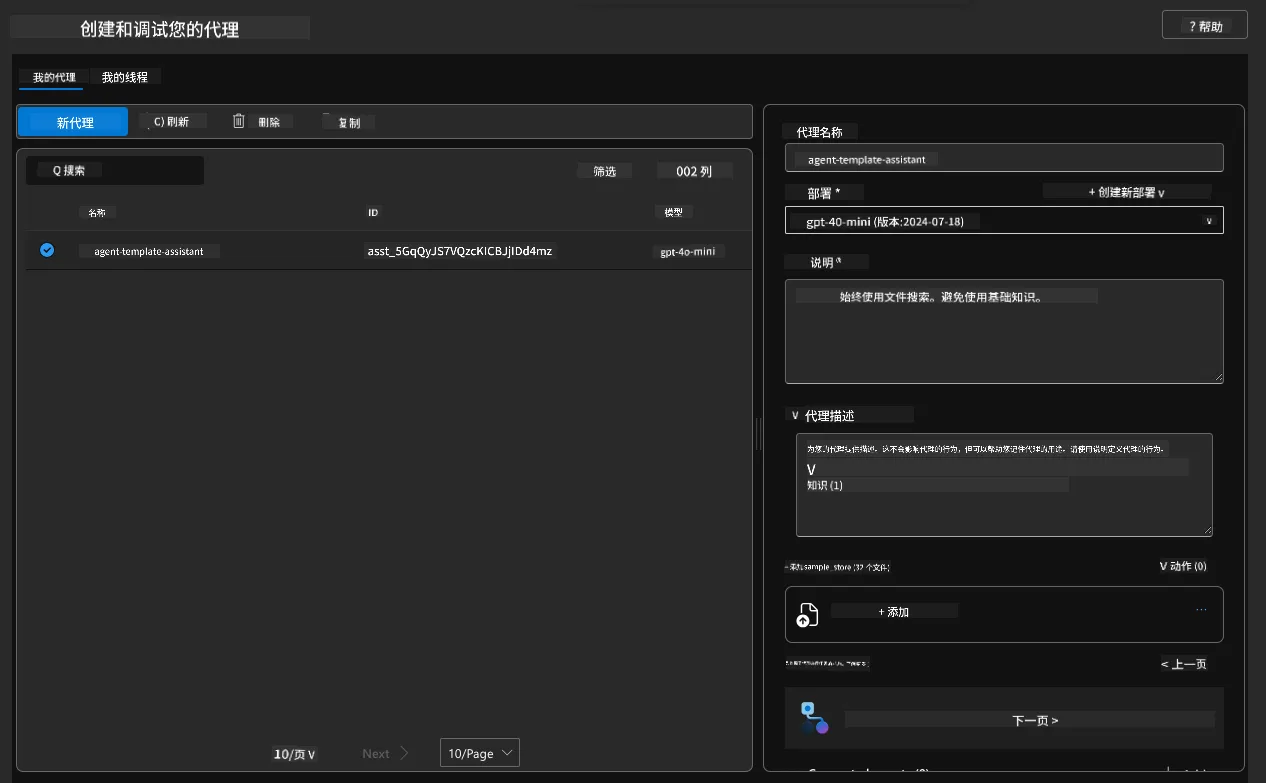Click the refresh 刷新 icon
This screenshot has height=783, width=1266.
158,121
